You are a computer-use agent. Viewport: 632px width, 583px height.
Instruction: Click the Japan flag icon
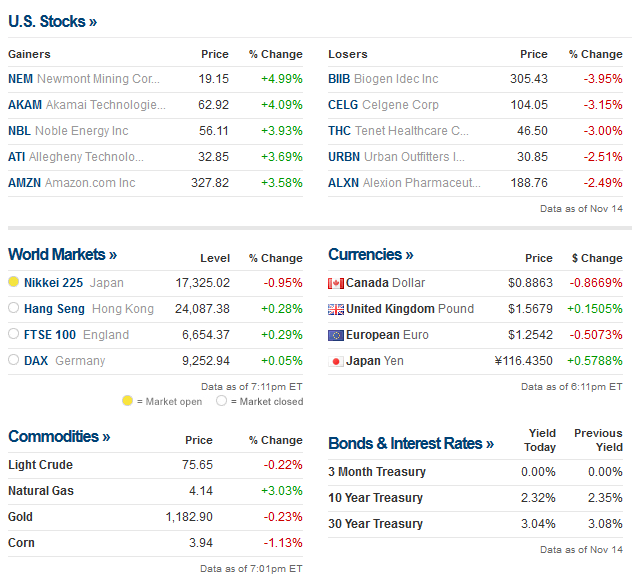tap(336, 361)
